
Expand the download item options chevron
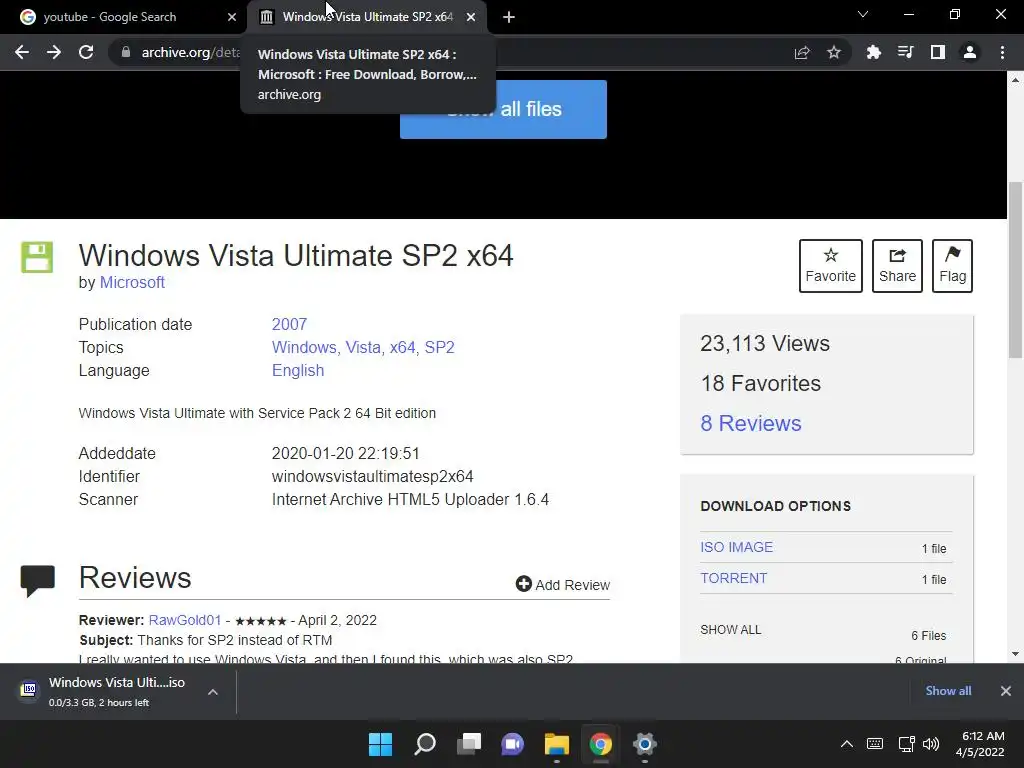[x=213, y=692]
